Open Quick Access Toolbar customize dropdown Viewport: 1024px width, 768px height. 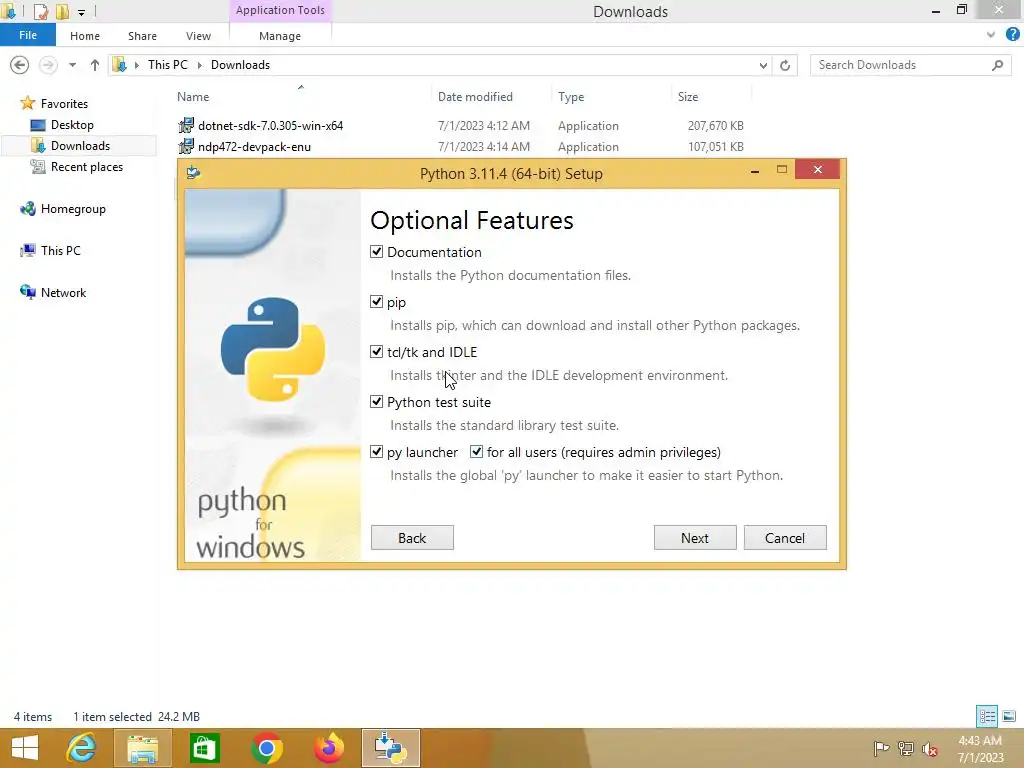coord(82,12)
